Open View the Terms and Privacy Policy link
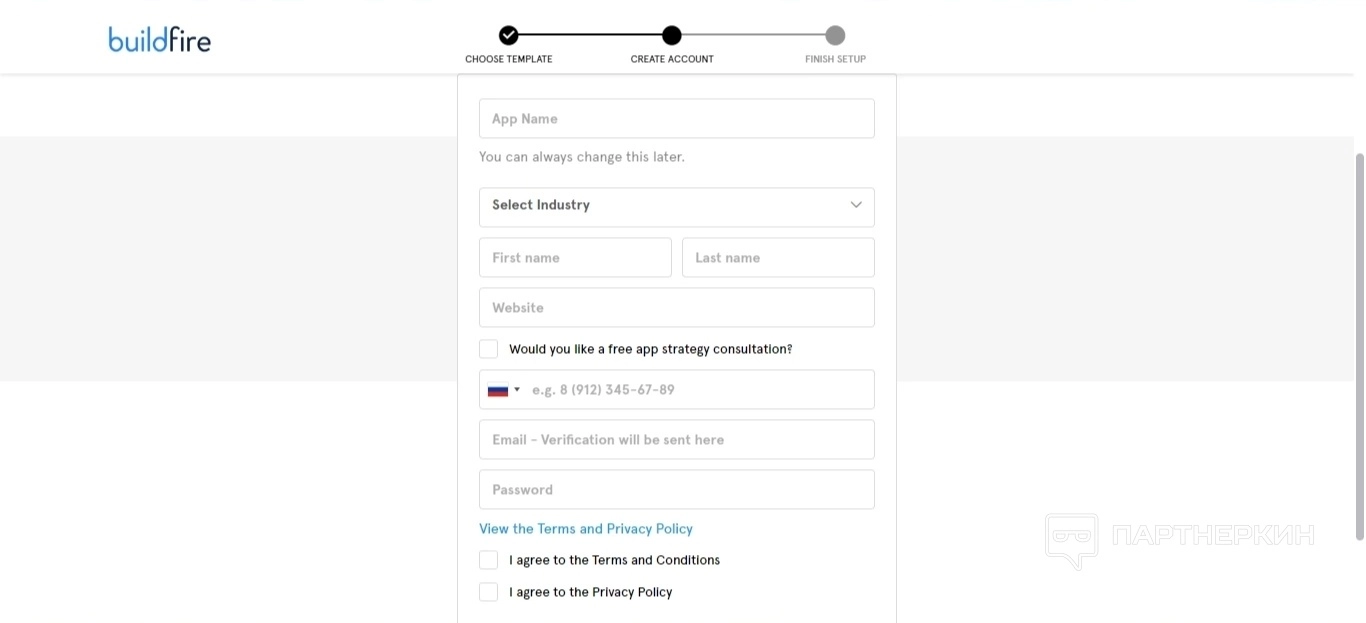 [586, 529]
